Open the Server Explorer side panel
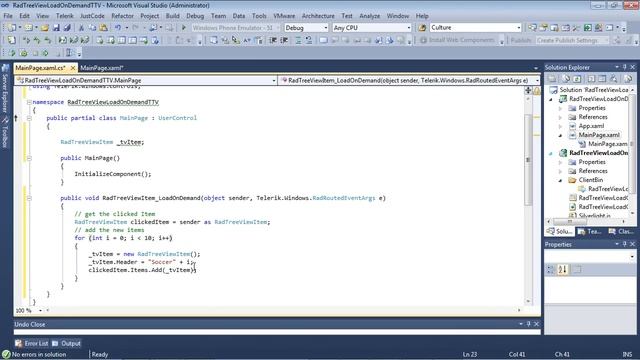The height and width of the screenshot is (360, 640). pos(5,88)
